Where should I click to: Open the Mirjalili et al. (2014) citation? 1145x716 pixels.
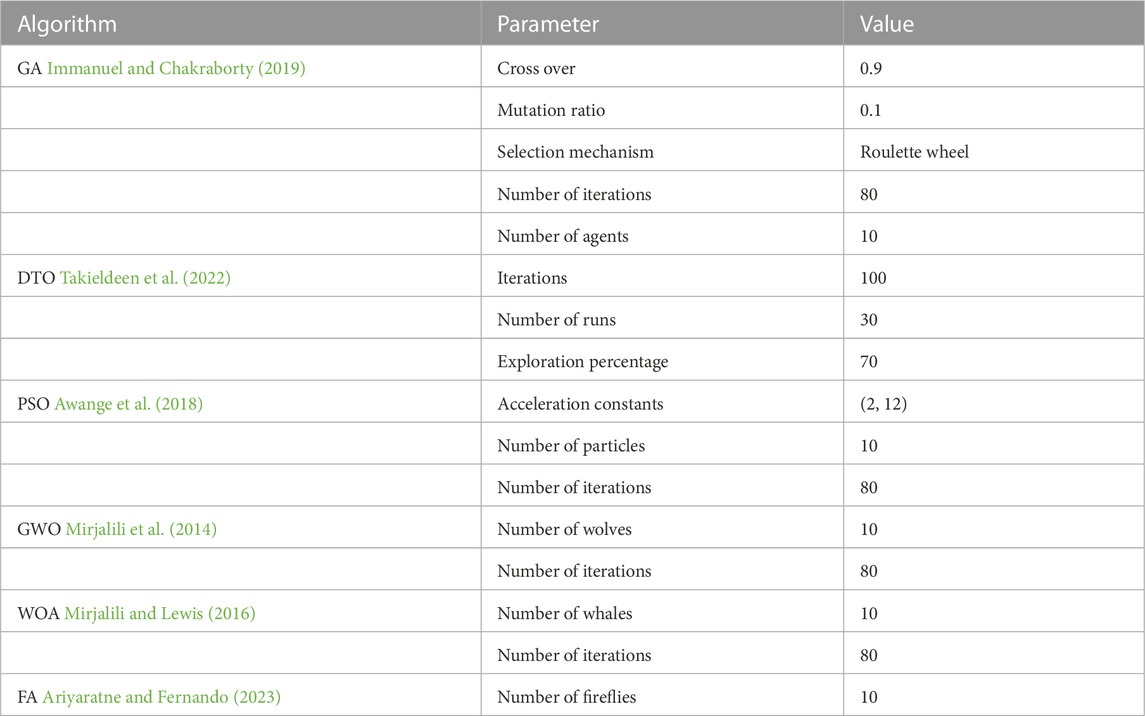click(141, 530)
